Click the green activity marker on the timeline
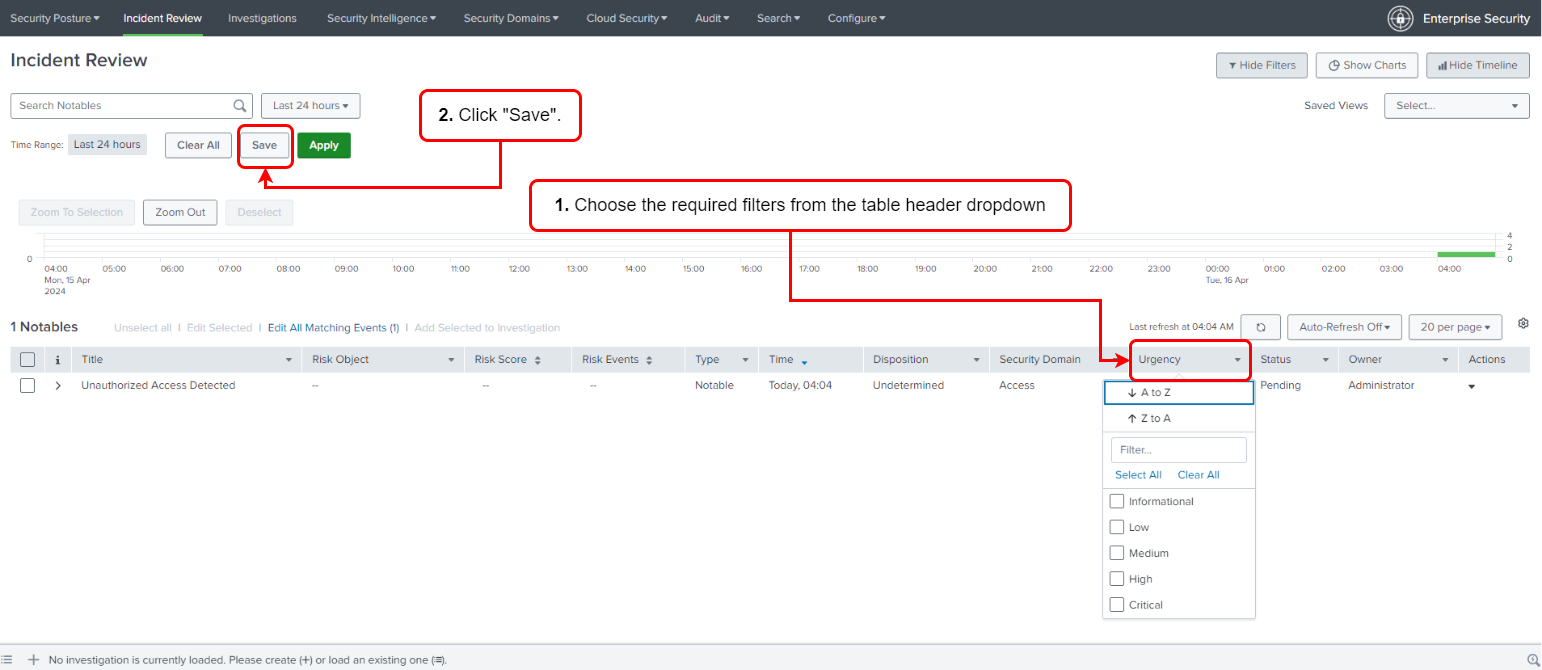This screenshot has width=1542, height=670. click(x=1465, y=253)
